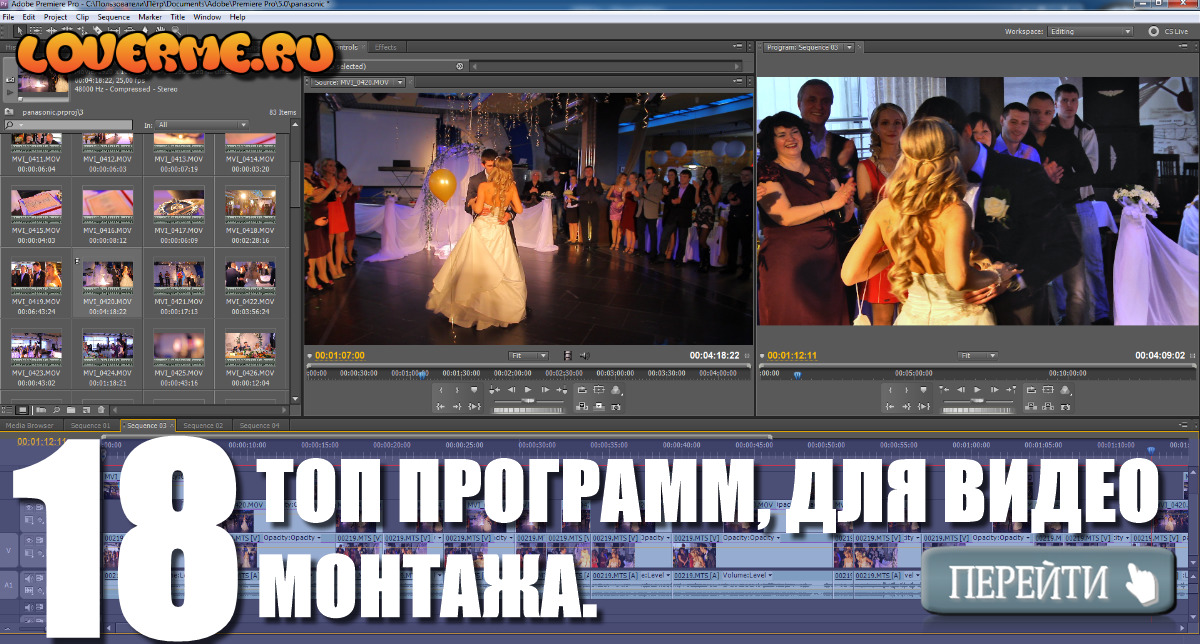Create New Bin in Project panel
Image resolution: width=1200 pixels, height=644 pixels.
click(x=71, y=410)
